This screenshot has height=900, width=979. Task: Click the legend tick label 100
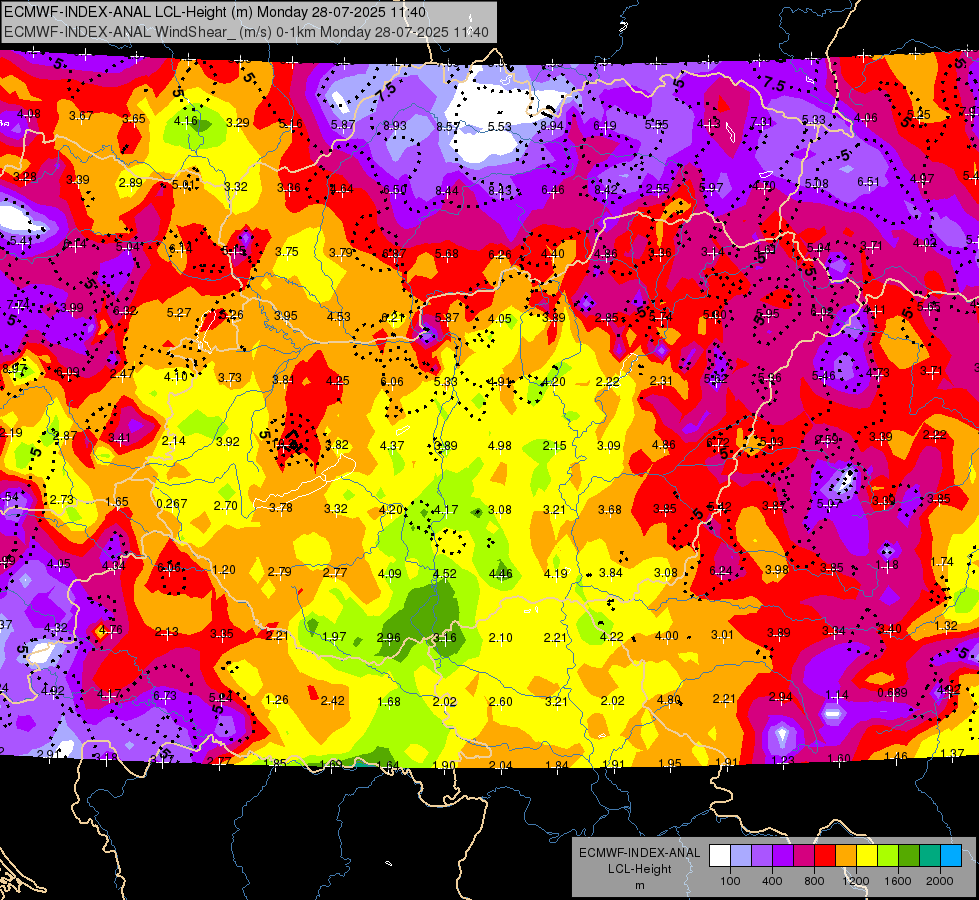click(730, 881)
